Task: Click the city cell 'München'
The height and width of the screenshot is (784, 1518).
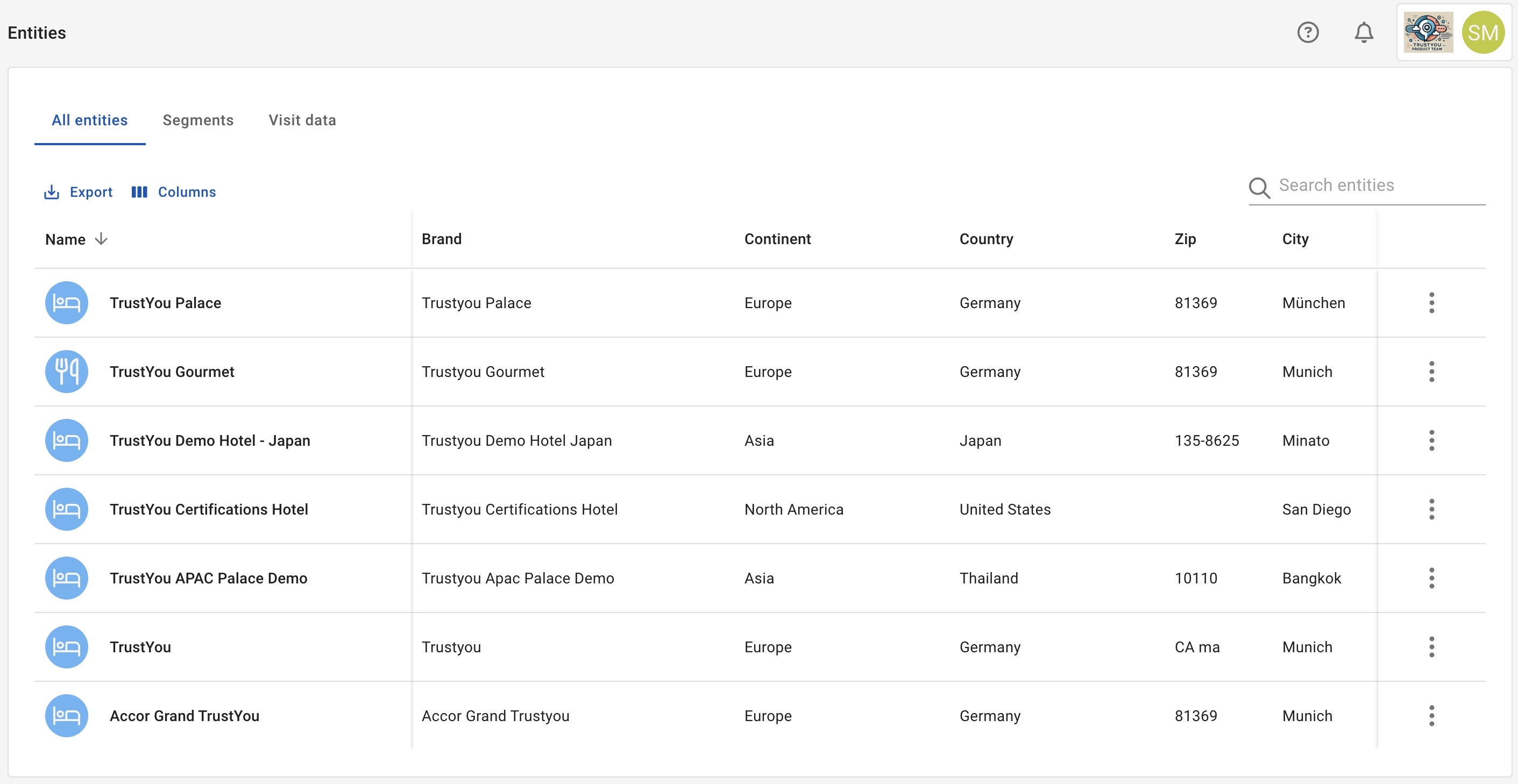Action: point(1314,303)
